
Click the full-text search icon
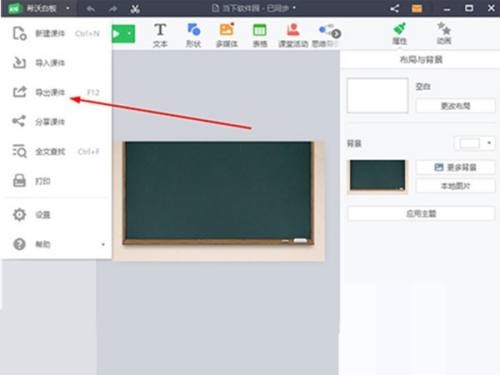(x=19, y=151)
